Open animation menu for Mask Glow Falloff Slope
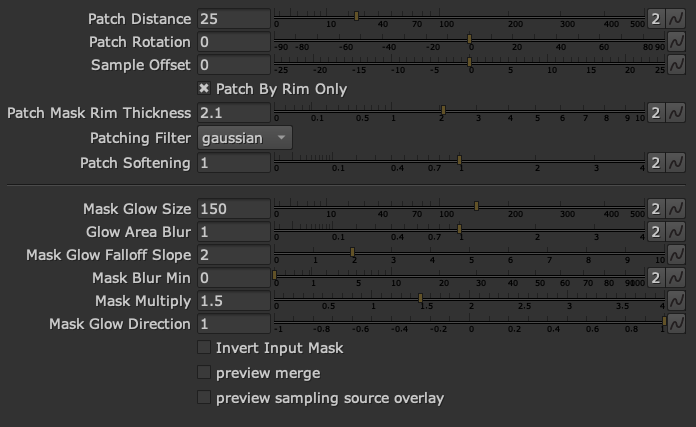 pyautogui.click(x=676, y=255)
